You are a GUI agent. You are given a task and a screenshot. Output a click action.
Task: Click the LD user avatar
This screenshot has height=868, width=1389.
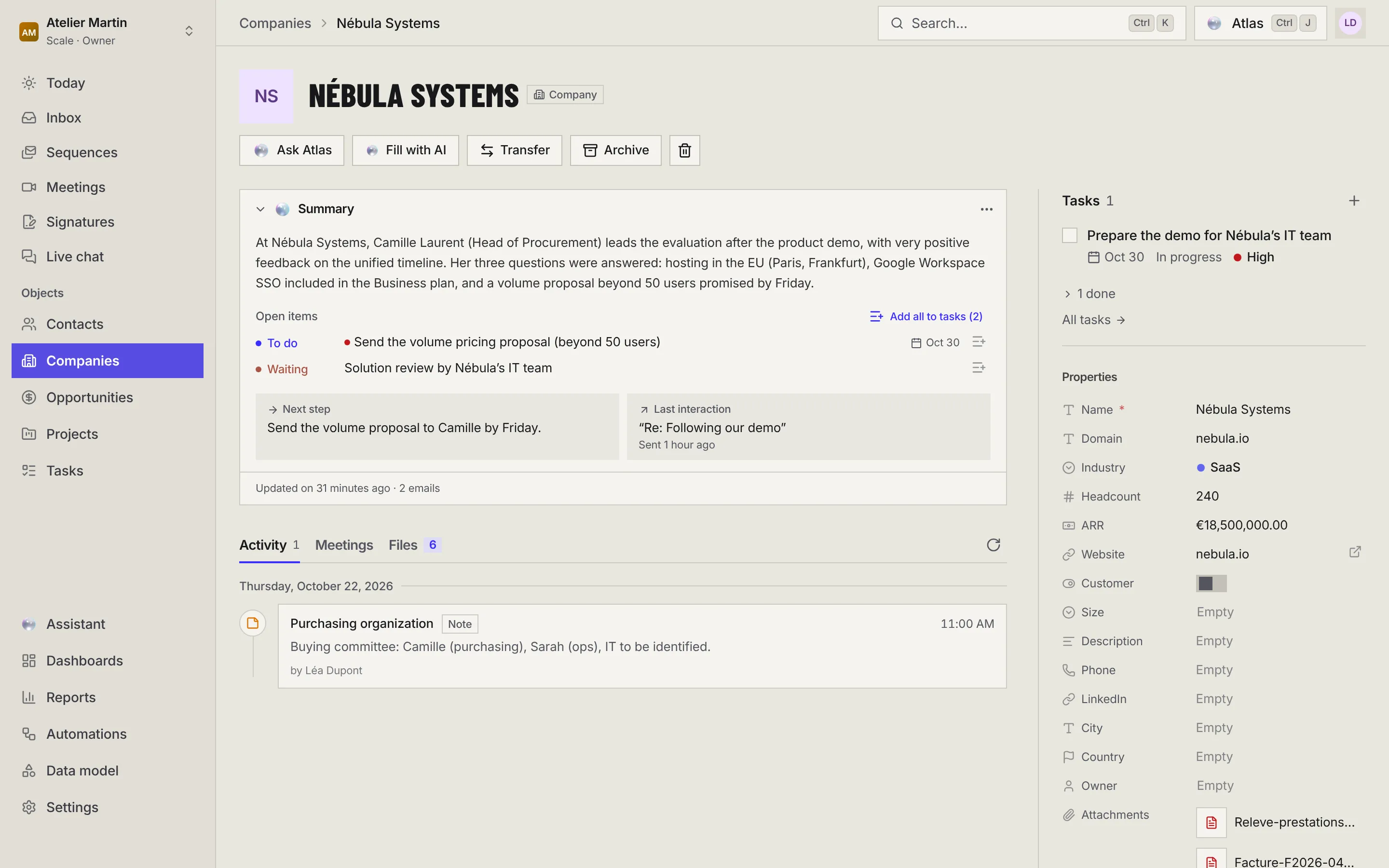click(1350, 23)
